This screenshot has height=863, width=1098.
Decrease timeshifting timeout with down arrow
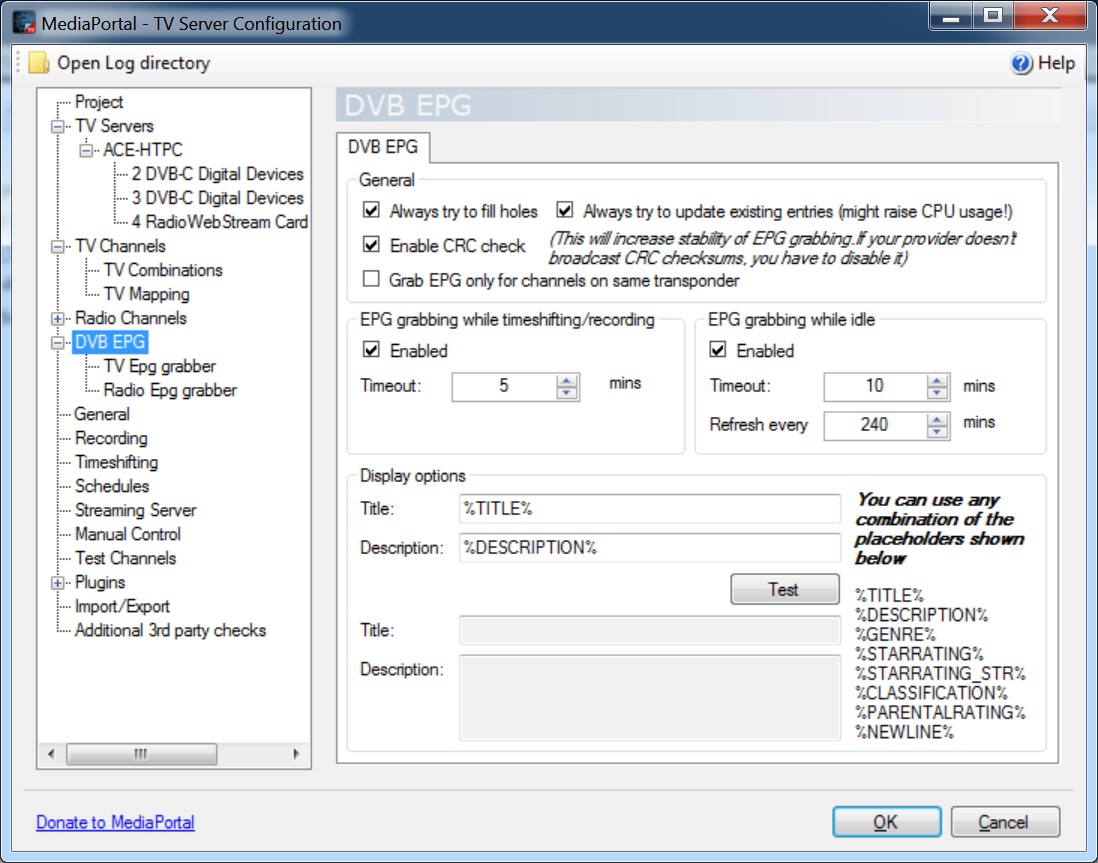(x=567, y=393)
